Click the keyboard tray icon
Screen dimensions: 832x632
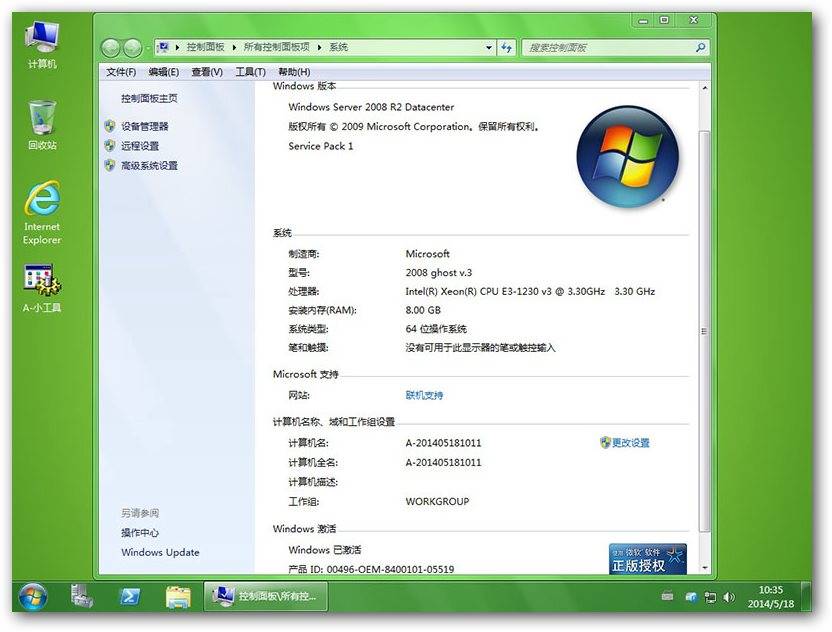point(668,596)
